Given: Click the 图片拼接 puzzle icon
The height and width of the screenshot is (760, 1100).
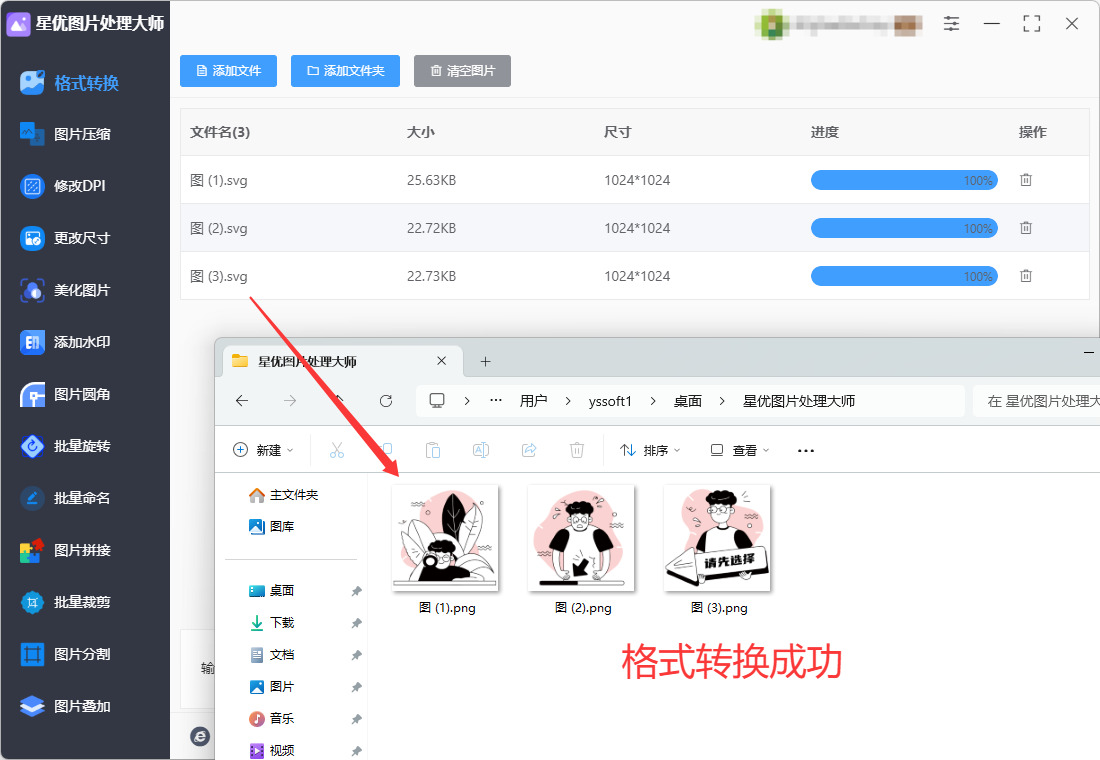Looking at the screenshot, I should 32,550.
